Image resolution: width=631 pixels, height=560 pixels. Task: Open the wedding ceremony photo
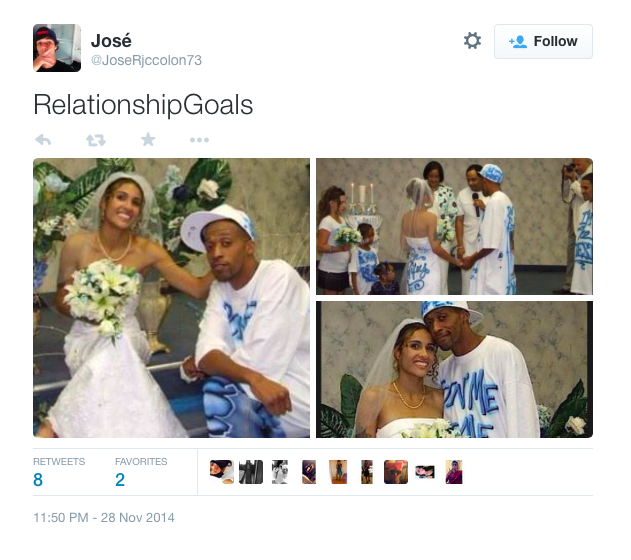pos(454,226)
